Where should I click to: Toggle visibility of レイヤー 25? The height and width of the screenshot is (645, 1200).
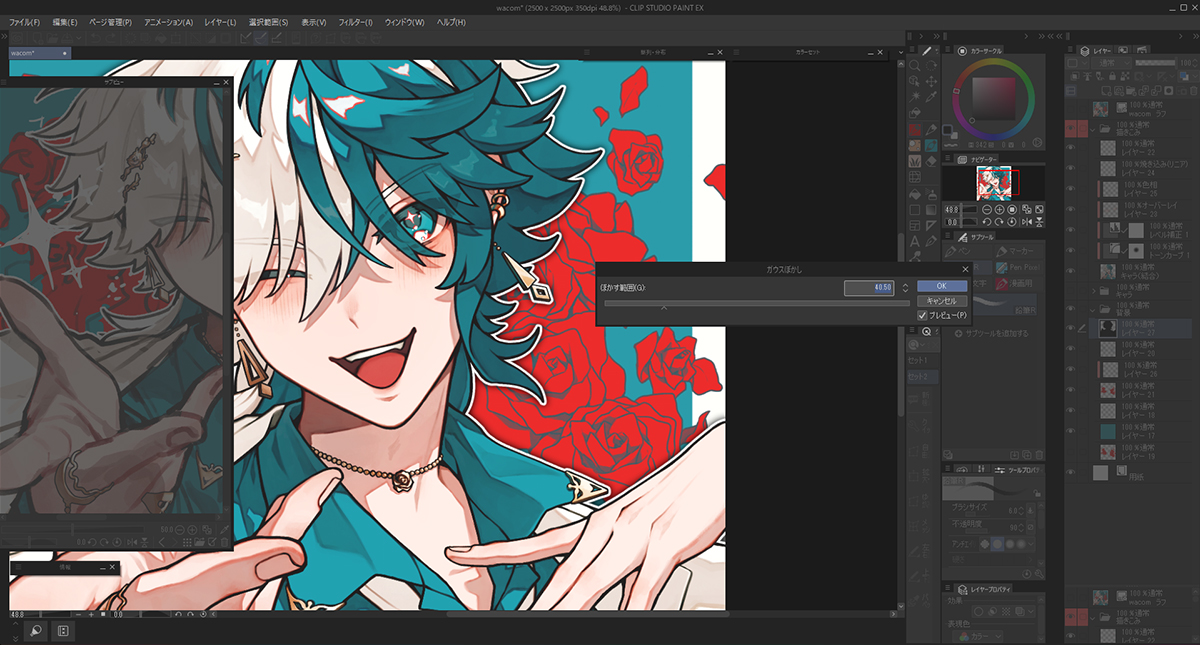(x=1070, y=188)
